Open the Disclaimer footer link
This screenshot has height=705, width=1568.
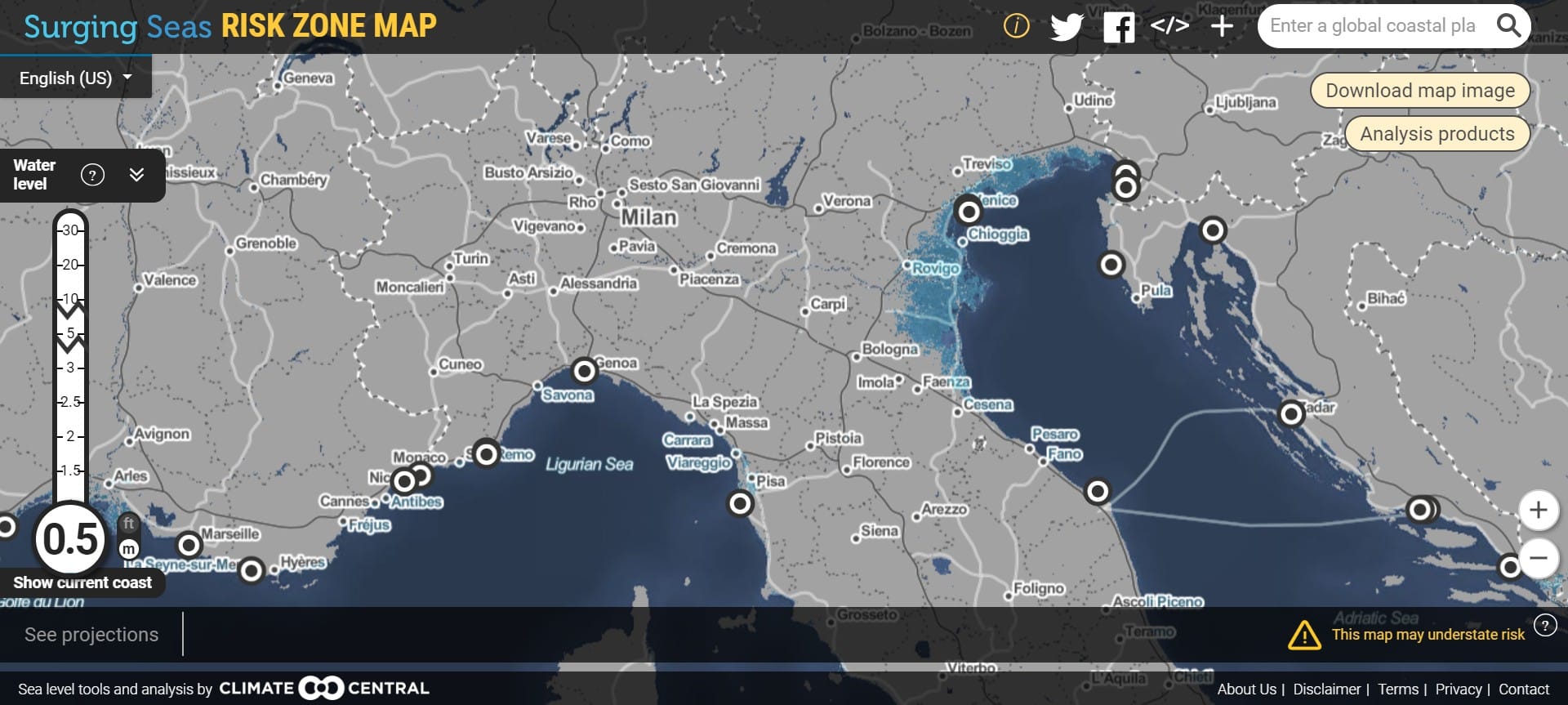tap(1326, 689)
